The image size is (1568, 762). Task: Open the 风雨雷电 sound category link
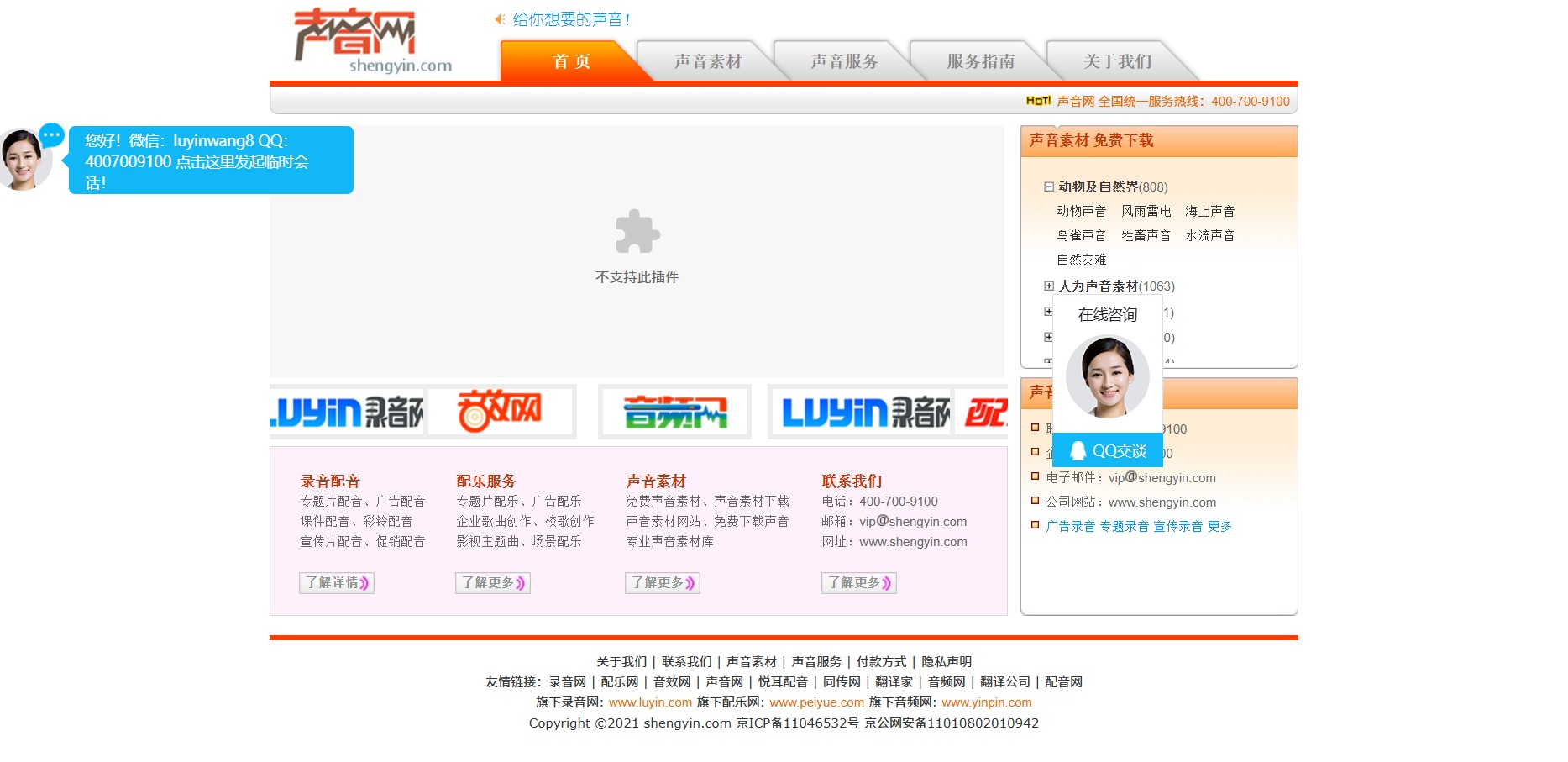tap(1146, 211)
